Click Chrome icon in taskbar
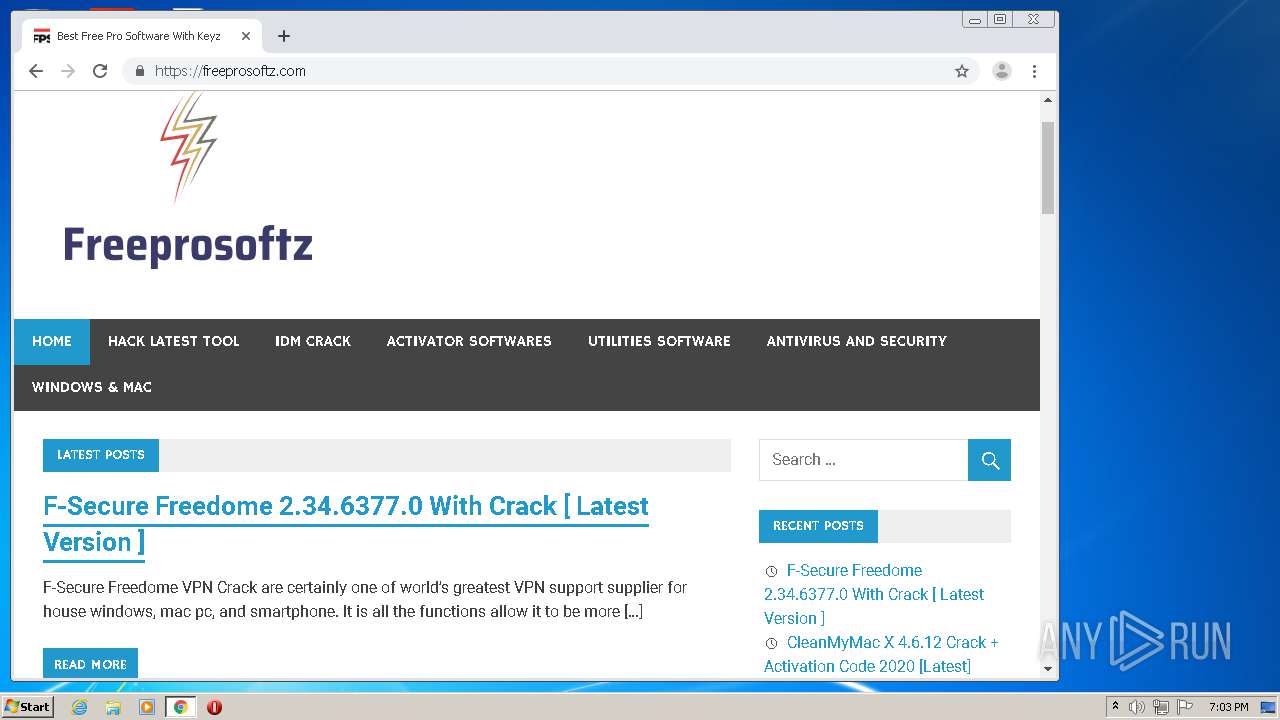Image resolution: width=1280 pixels, height=720 pixels. click(180, 707)
